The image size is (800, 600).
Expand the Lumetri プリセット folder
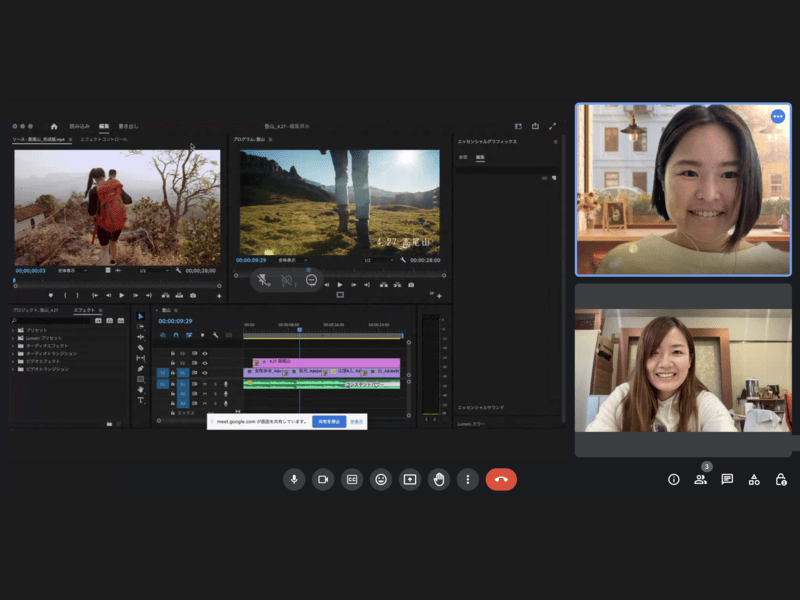click(14, 338)
